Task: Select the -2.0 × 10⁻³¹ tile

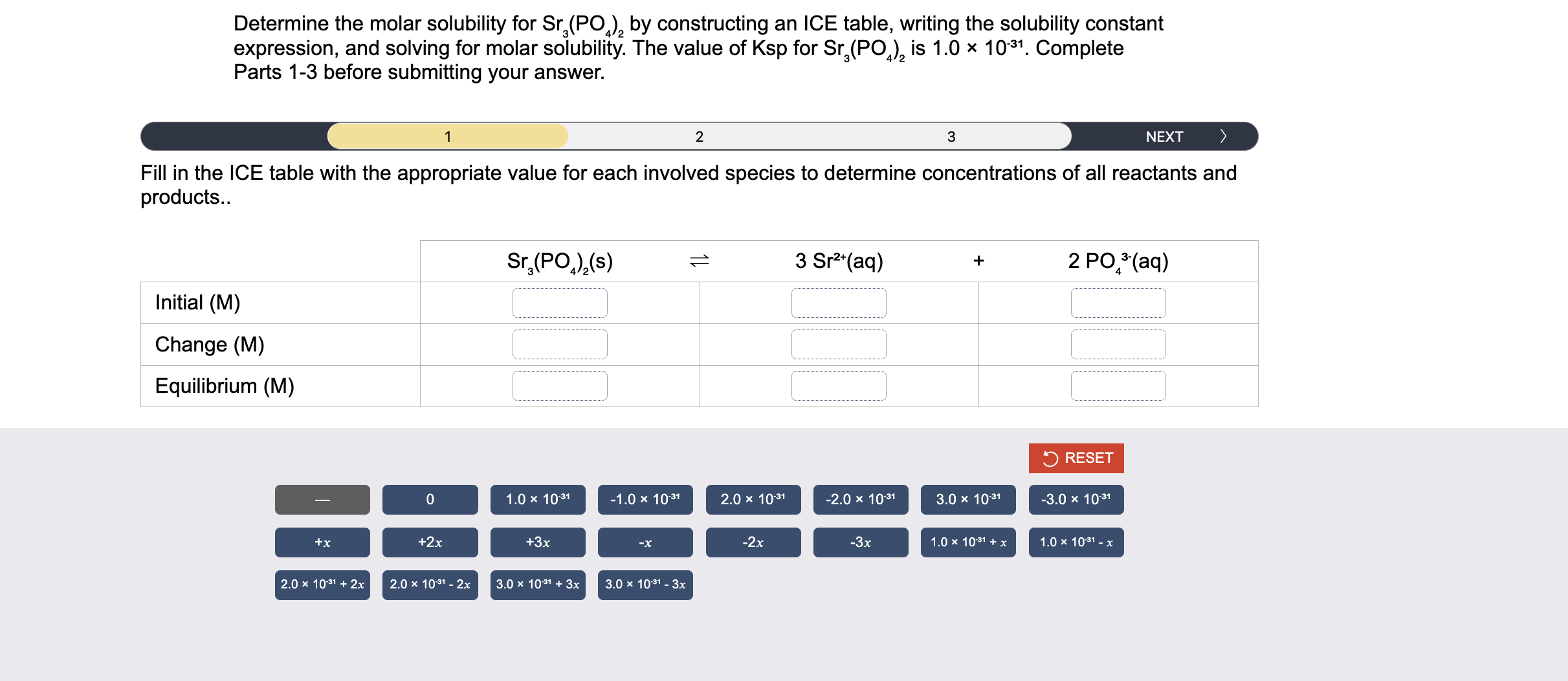Action: click(x=860, y=499)
